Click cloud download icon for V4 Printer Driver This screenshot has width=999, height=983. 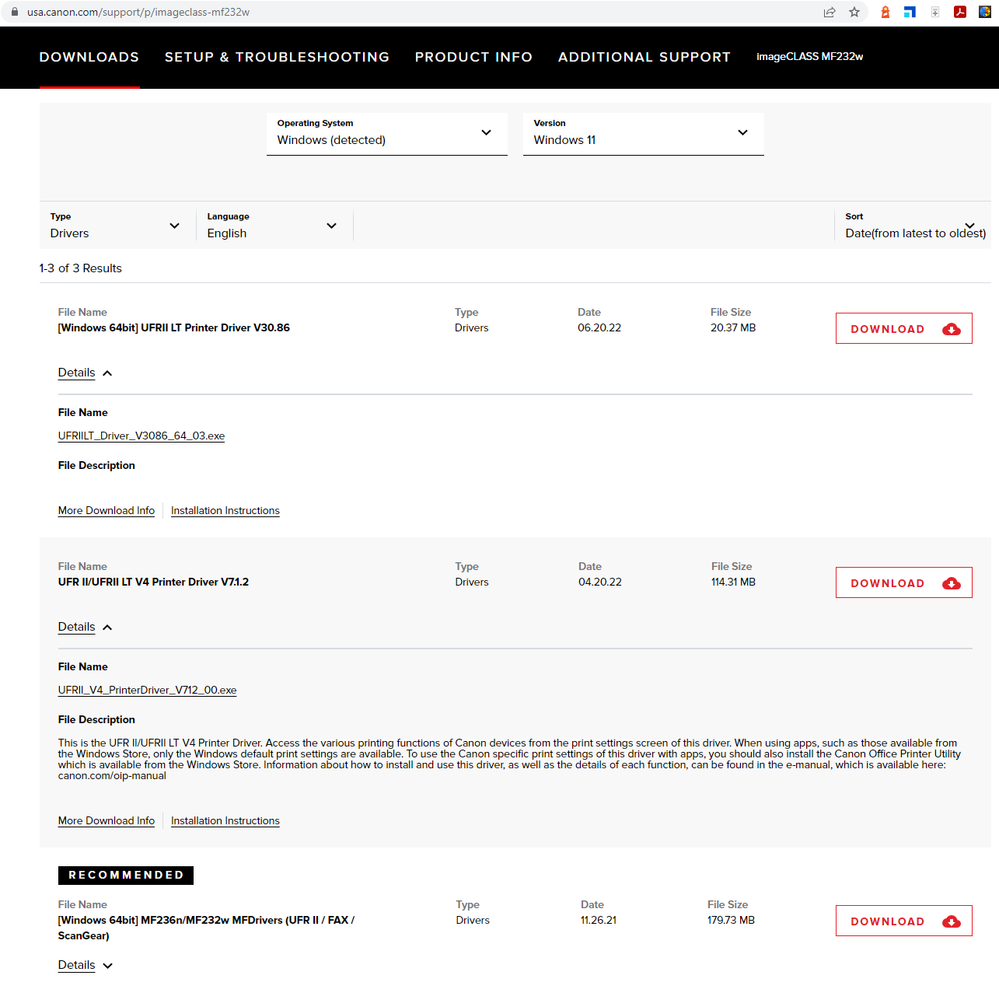951,583
